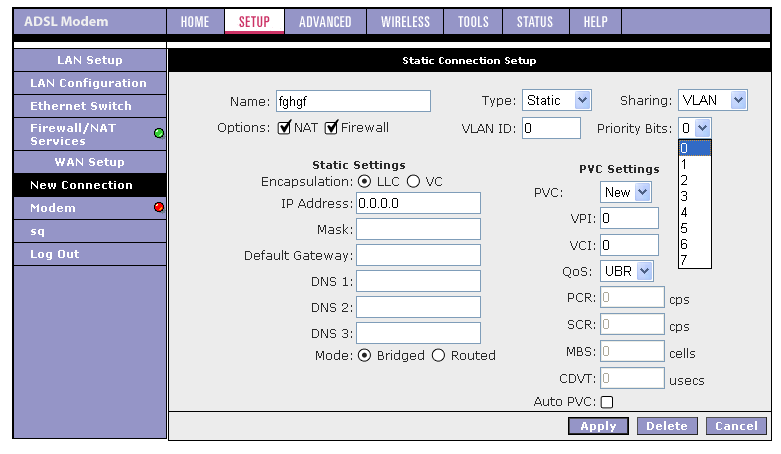Click the Name field containing fghgf
Screen dimensions: 781x454
tap(353, 101)
